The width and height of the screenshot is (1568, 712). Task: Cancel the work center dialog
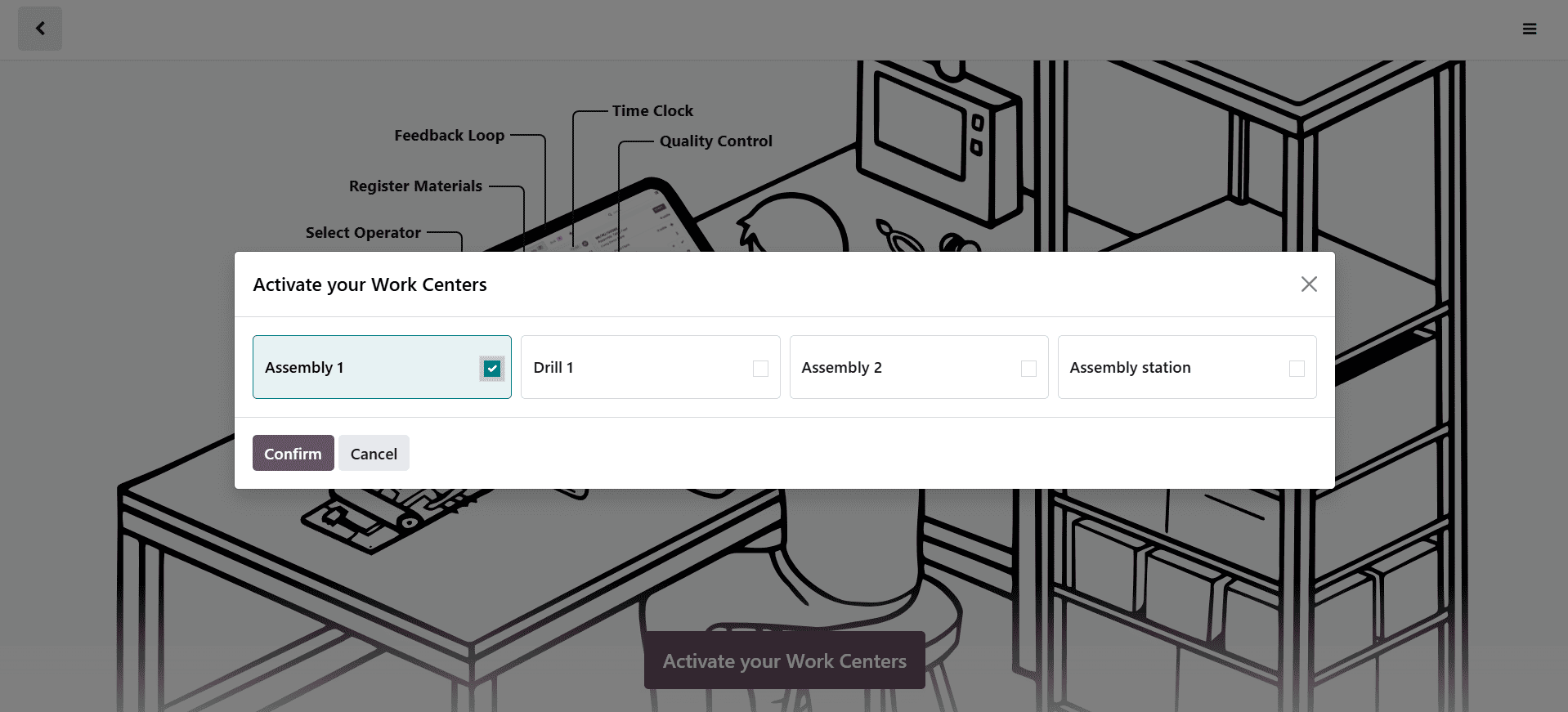374,453
